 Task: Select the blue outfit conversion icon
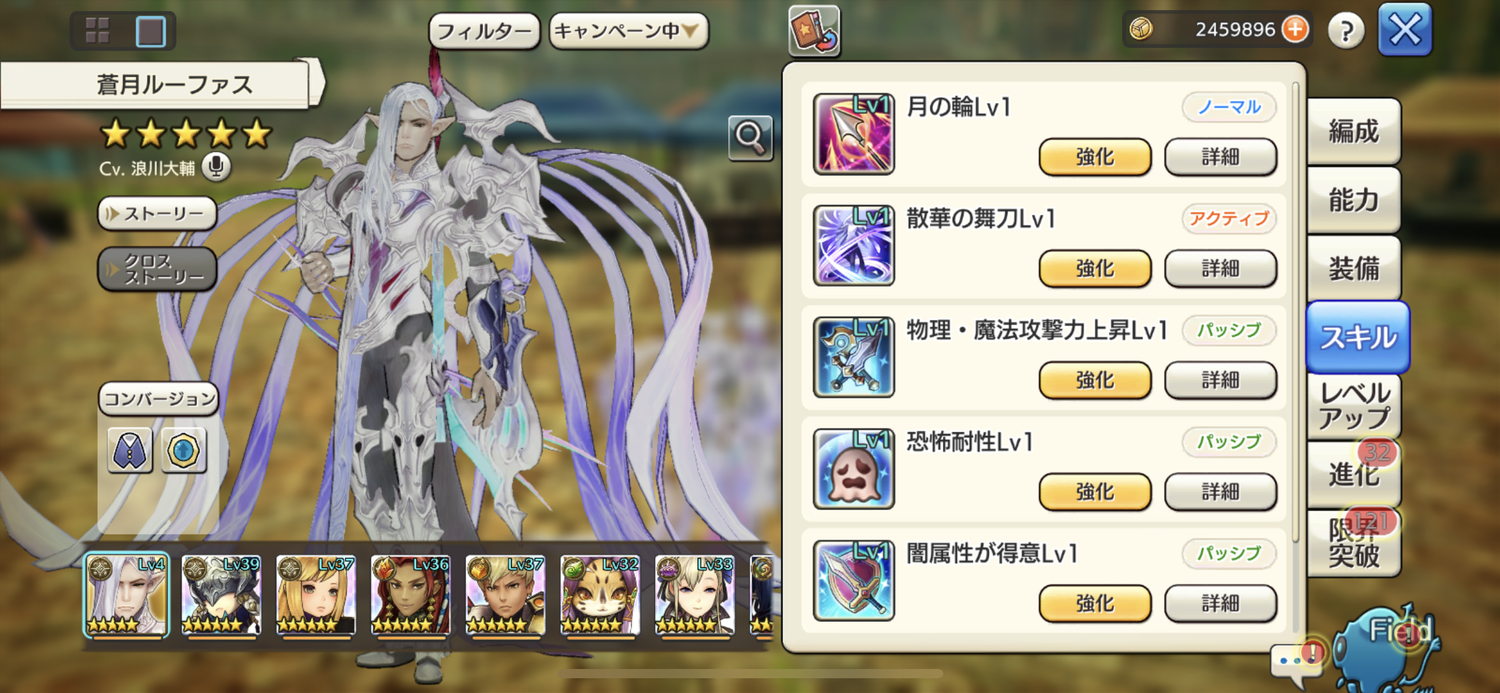130,450
